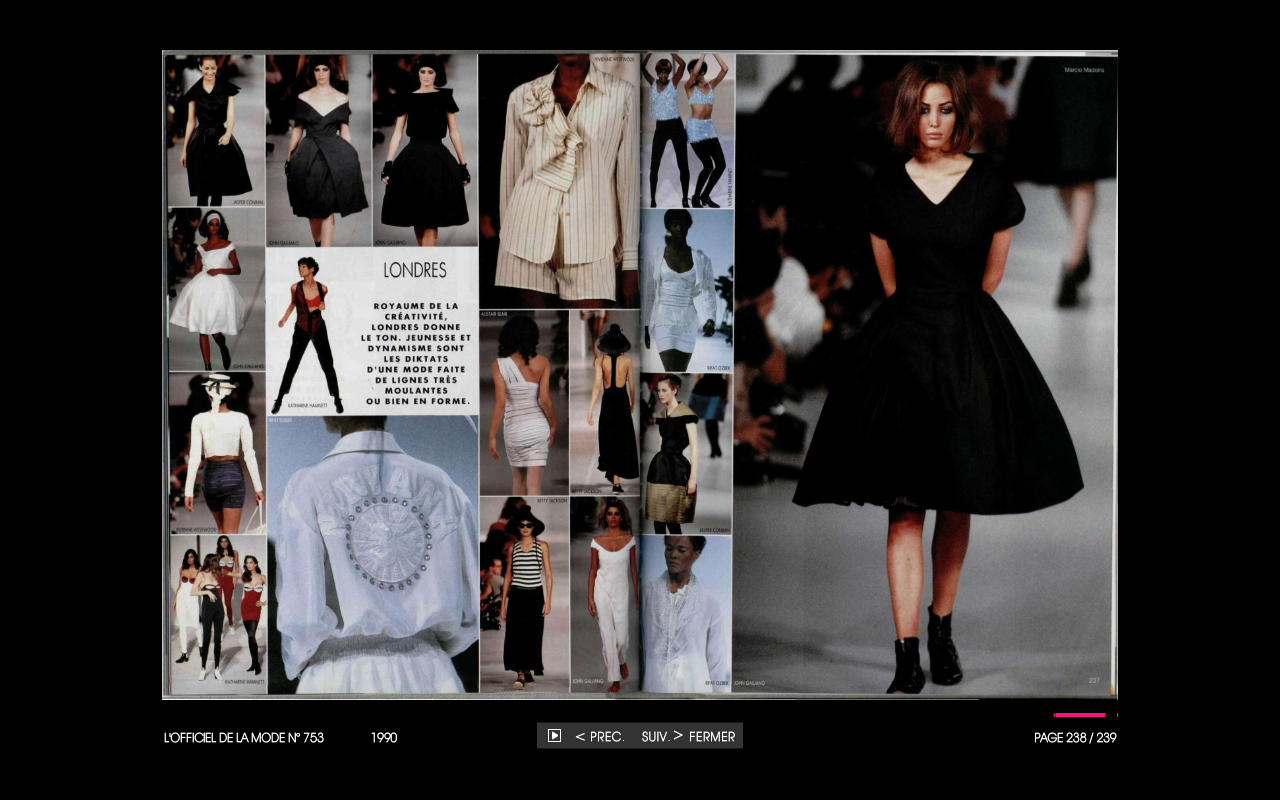Click the two dancers in blue sequined tops

click(x=688, y=130)
